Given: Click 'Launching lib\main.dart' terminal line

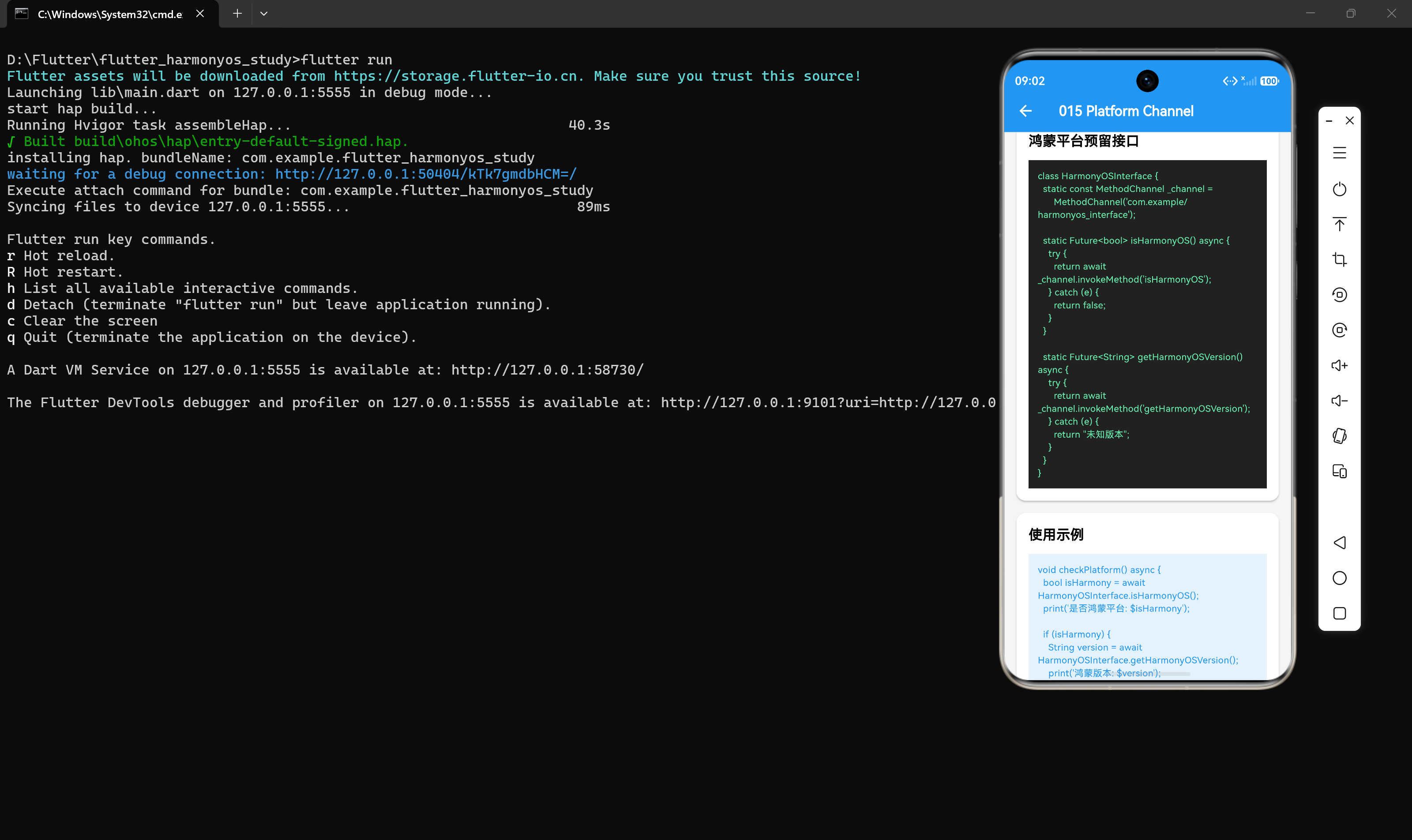Looking at the screenshot, I should click(x=249, y=92).
